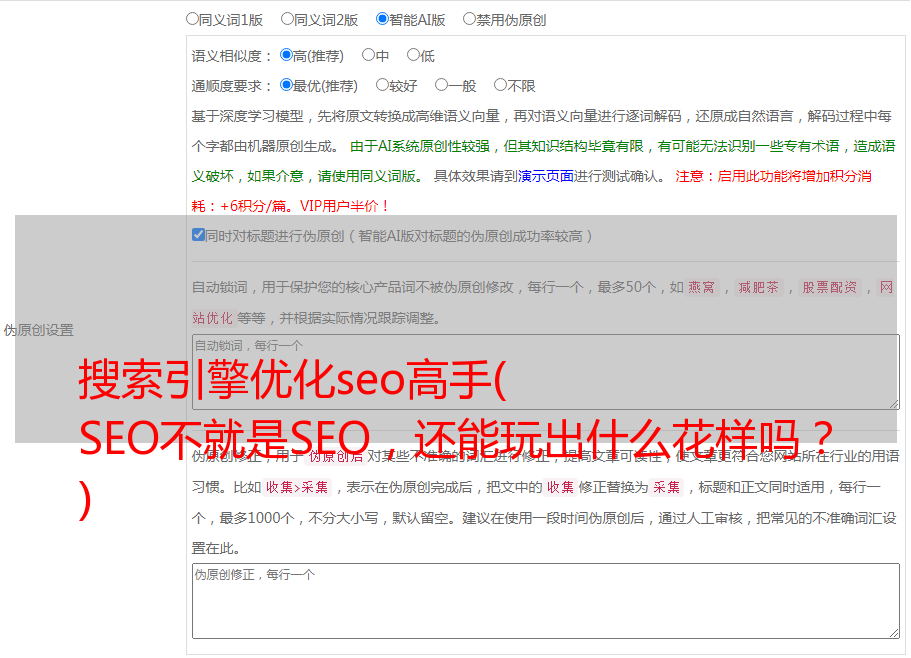Screen dimensions: 911x658
Task: Open the 演示页面 link
Action: (546, 176)
